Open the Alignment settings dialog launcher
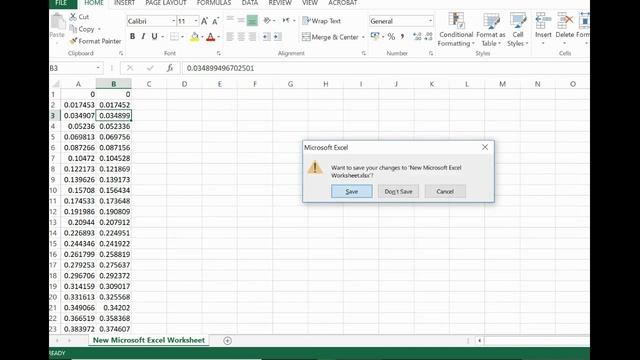 click(363, 53)
